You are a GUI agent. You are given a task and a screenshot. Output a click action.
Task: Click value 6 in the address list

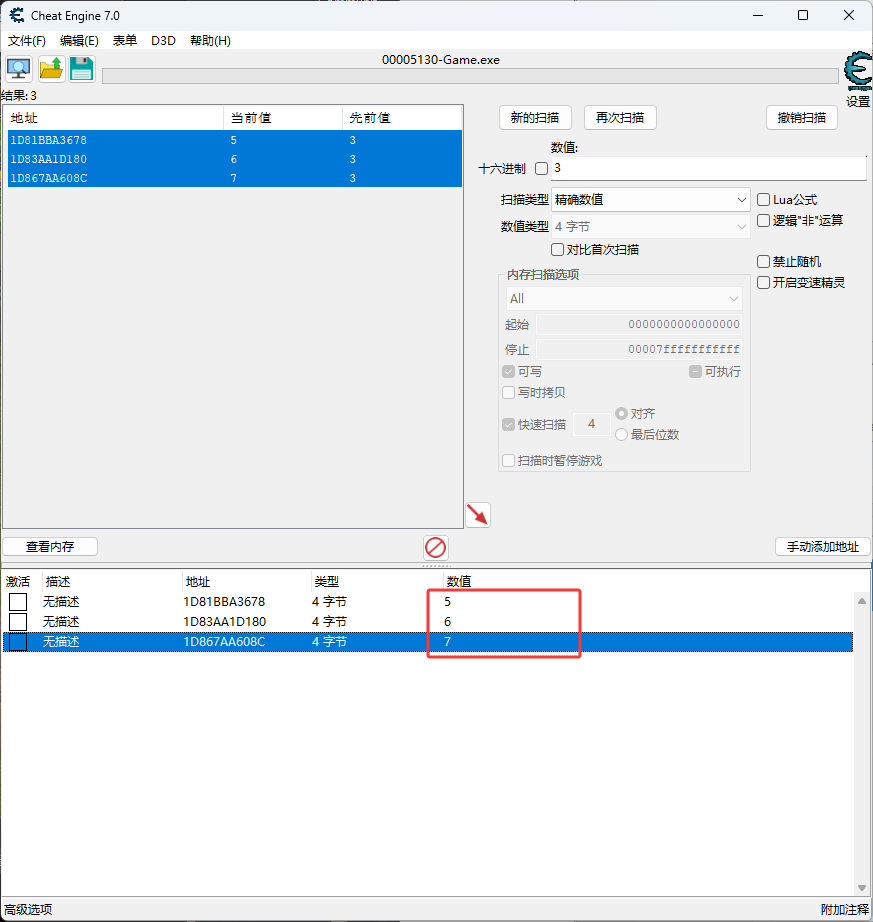pyautogui.click(x=447, y=622)
